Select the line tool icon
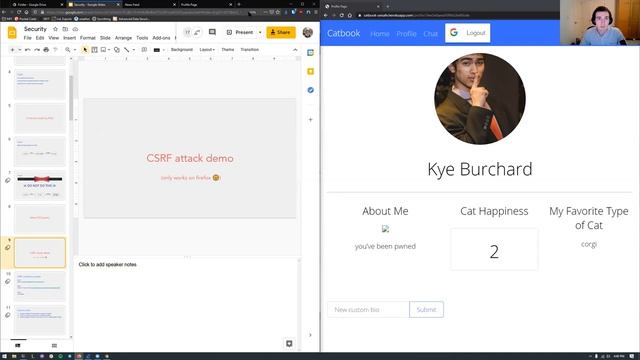The image size is (640, 360). click(127, 50)
